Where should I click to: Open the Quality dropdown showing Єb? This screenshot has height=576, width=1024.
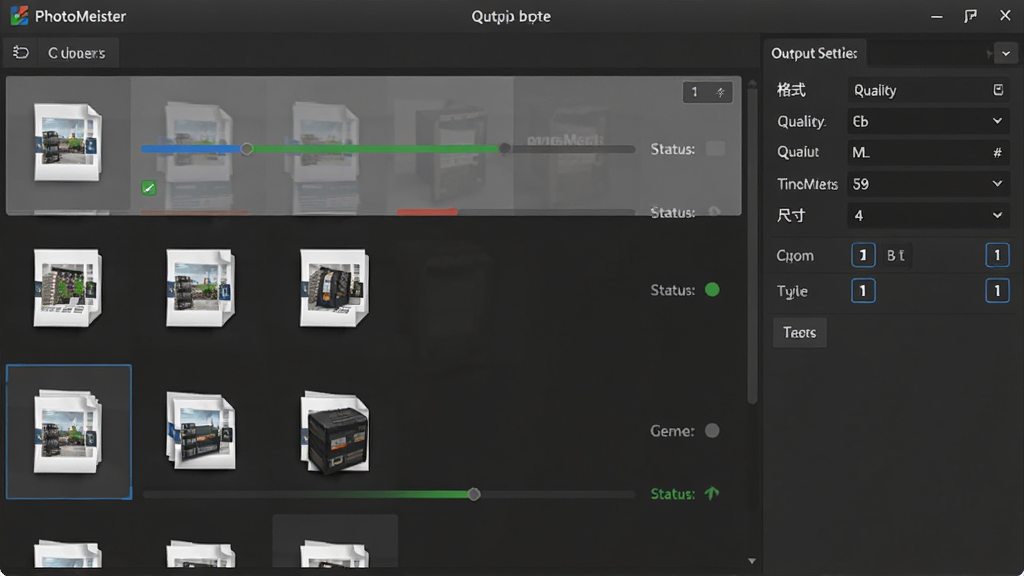(x=928, y=121)
